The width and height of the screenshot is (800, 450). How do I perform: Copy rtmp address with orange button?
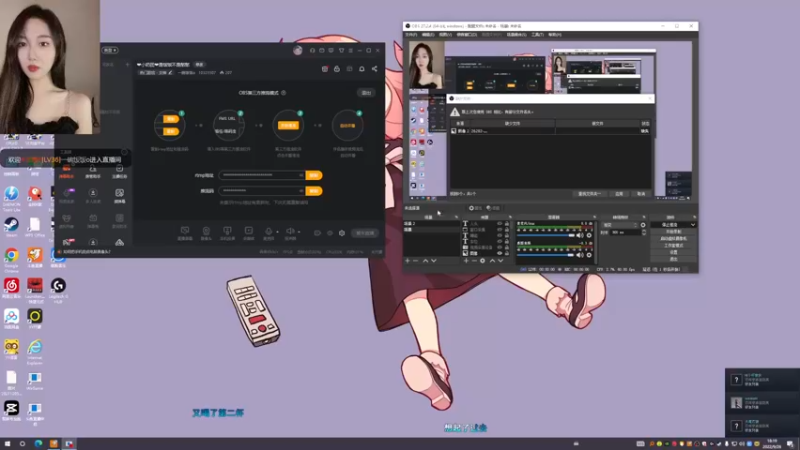pyautogui.click(x=314, y=175)
